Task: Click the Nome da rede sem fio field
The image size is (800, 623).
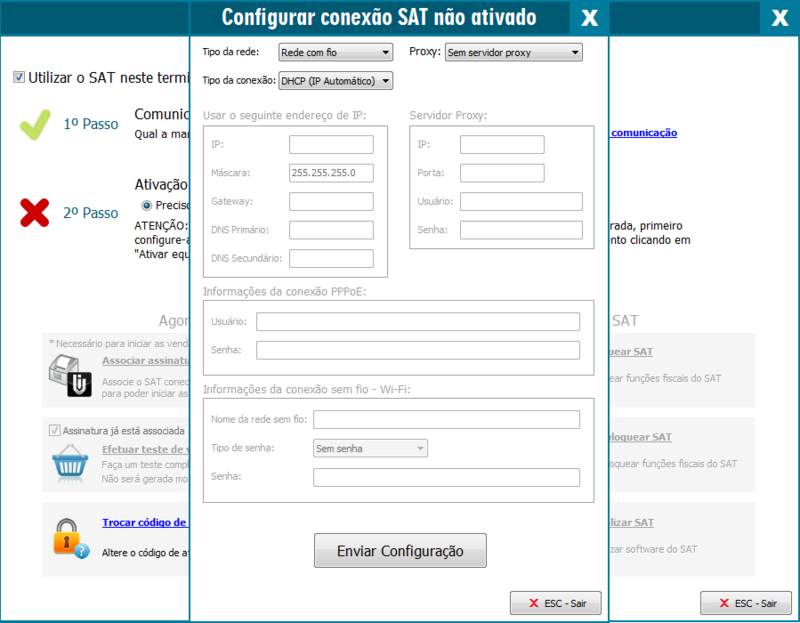Action: pyautogui.click(x=446, y=419)
